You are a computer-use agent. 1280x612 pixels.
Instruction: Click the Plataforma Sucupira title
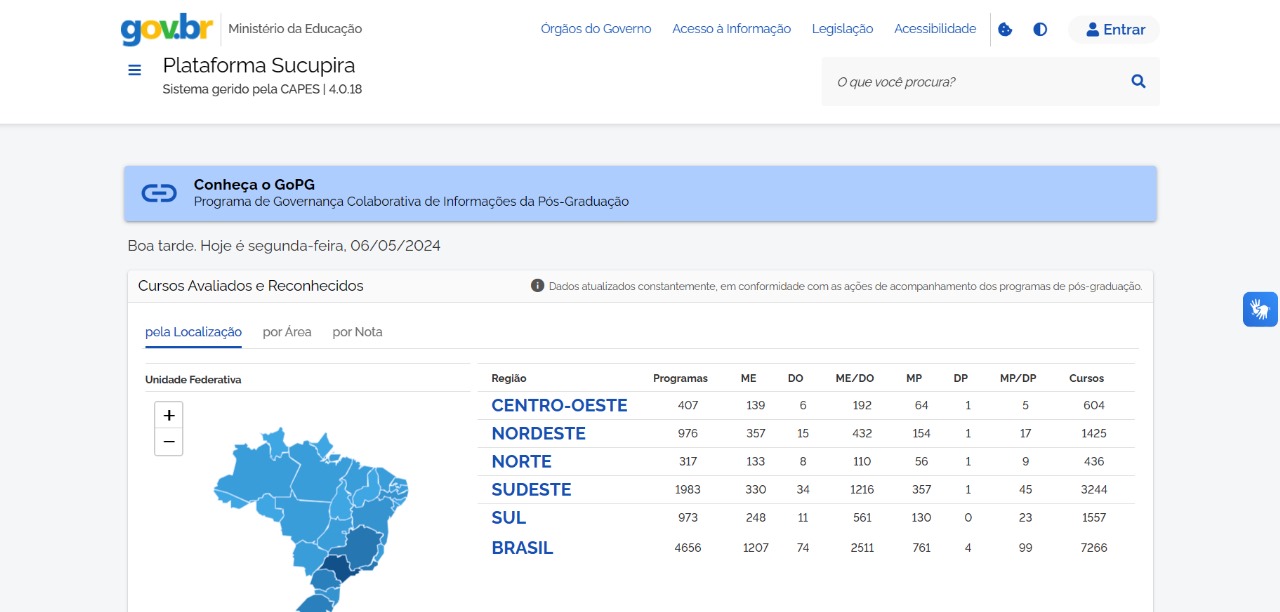tap(259, 65)
